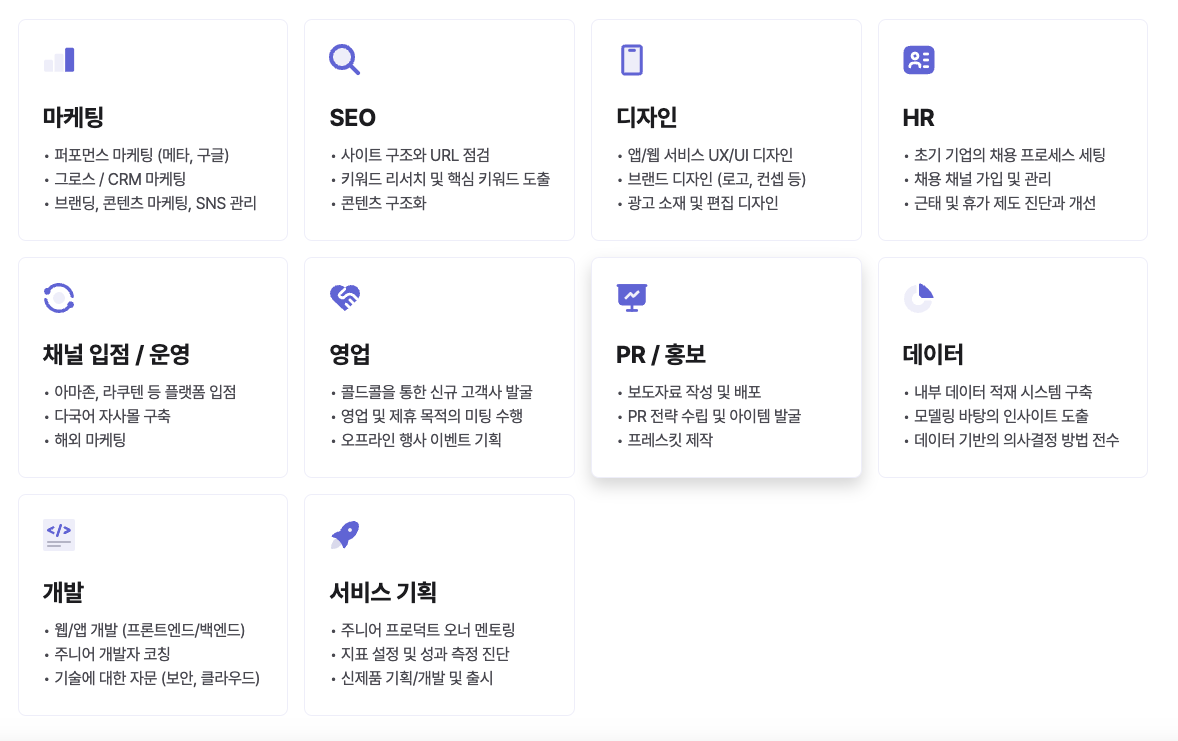Click the 콜드콜을 통한 신규 고객사 발굴 item
The height and width of the screenshot is (741, 1178).
(432, 392)
